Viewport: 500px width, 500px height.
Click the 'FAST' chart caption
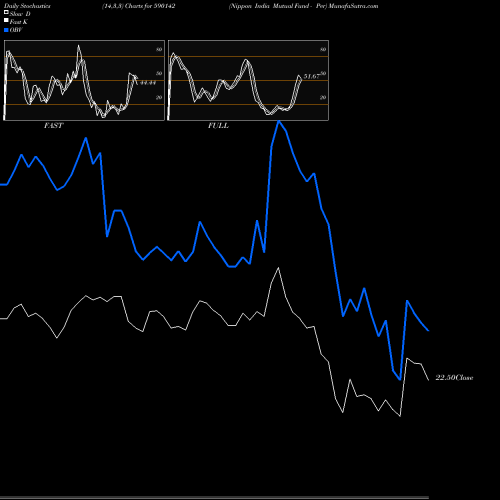(x=53, y=126)
